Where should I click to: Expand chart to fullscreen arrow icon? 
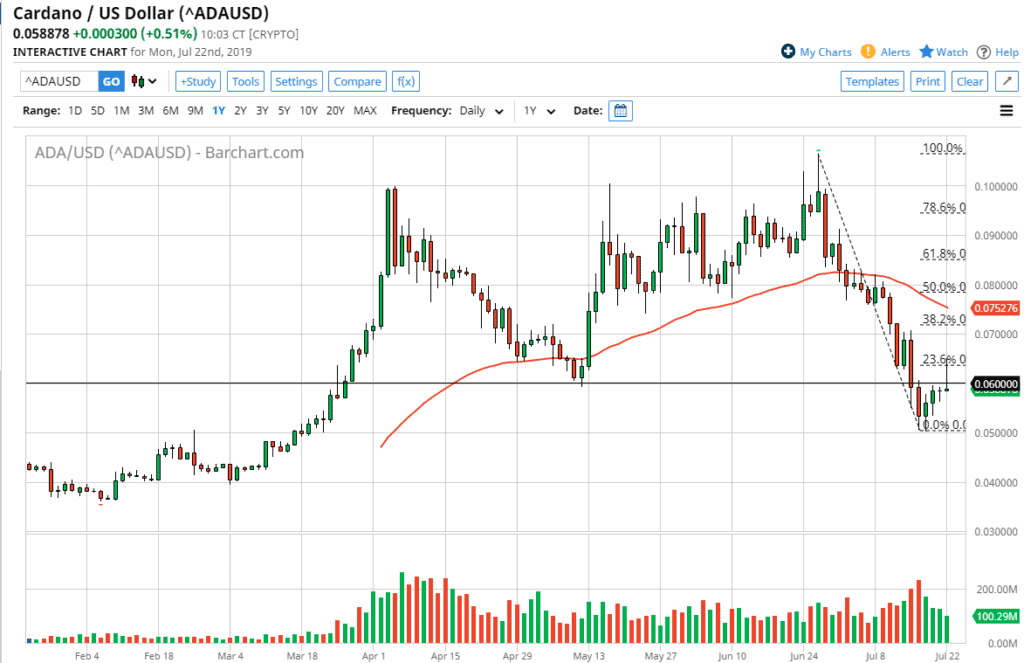1007,82
